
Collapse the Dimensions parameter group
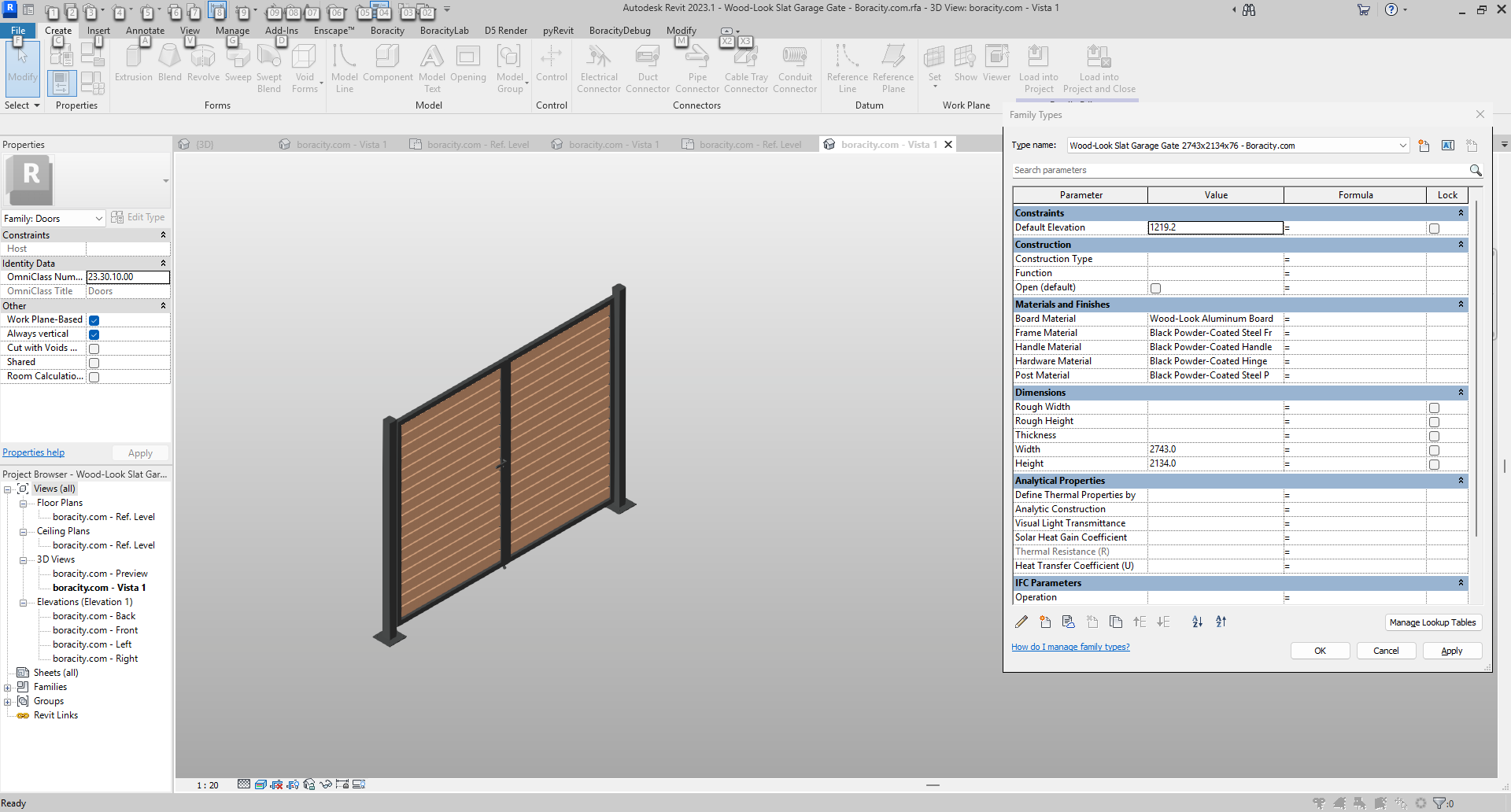pyautogui.click(x=1461, y=393)
